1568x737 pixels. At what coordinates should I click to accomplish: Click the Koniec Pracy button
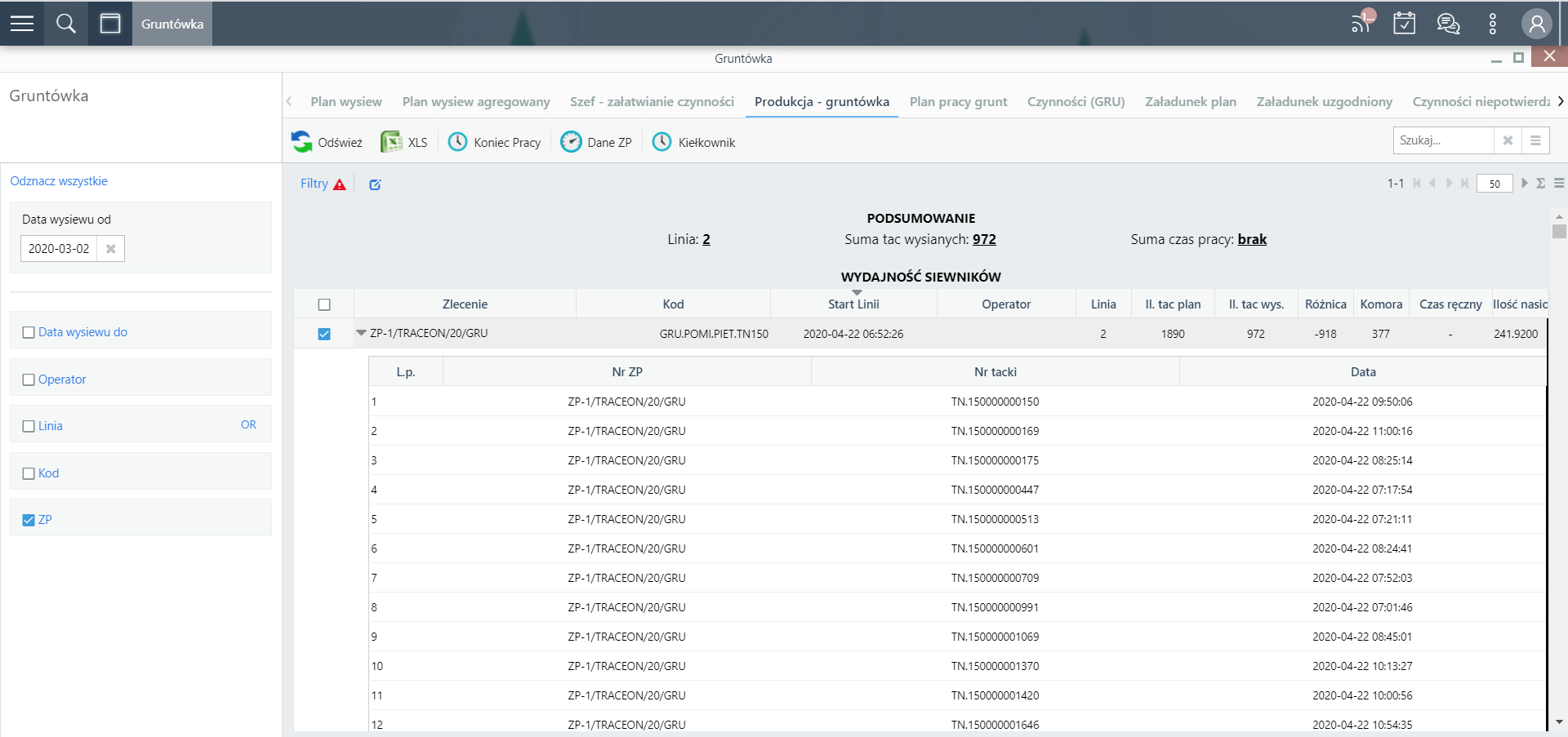click(x=495, y=142)
